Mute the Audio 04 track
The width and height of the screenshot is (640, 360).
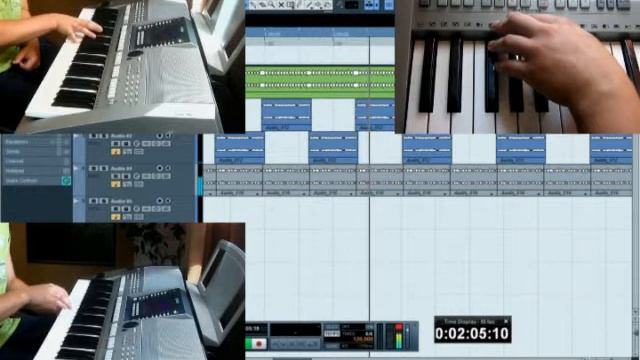tap(93, 168)
